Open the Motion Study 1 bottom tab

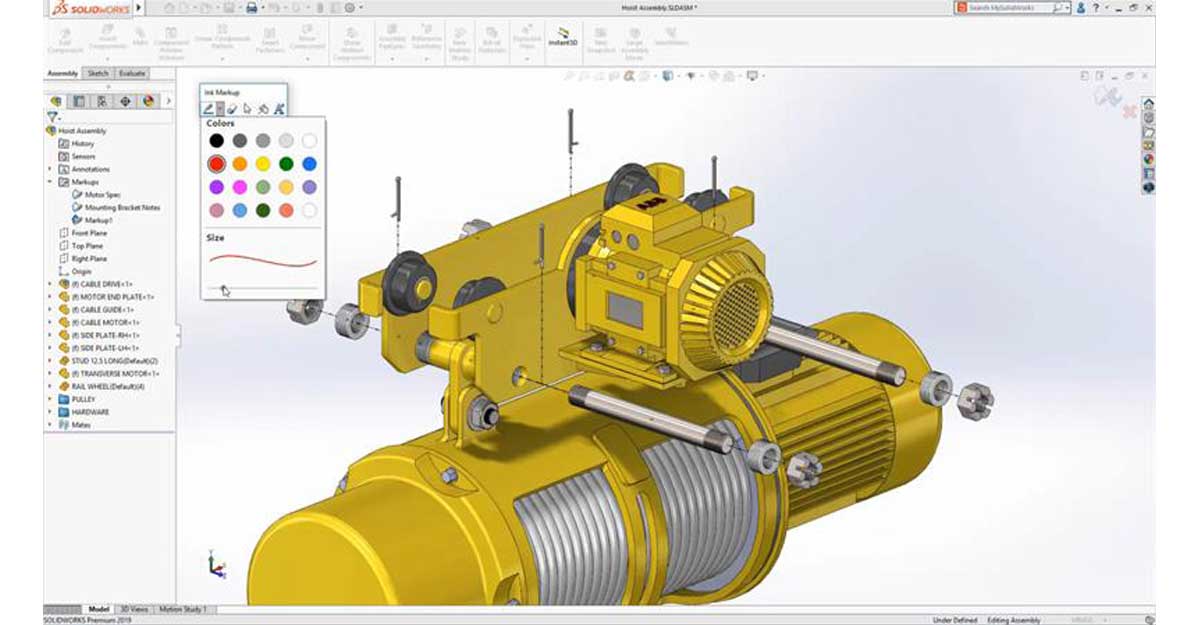[x=184, y=609]
